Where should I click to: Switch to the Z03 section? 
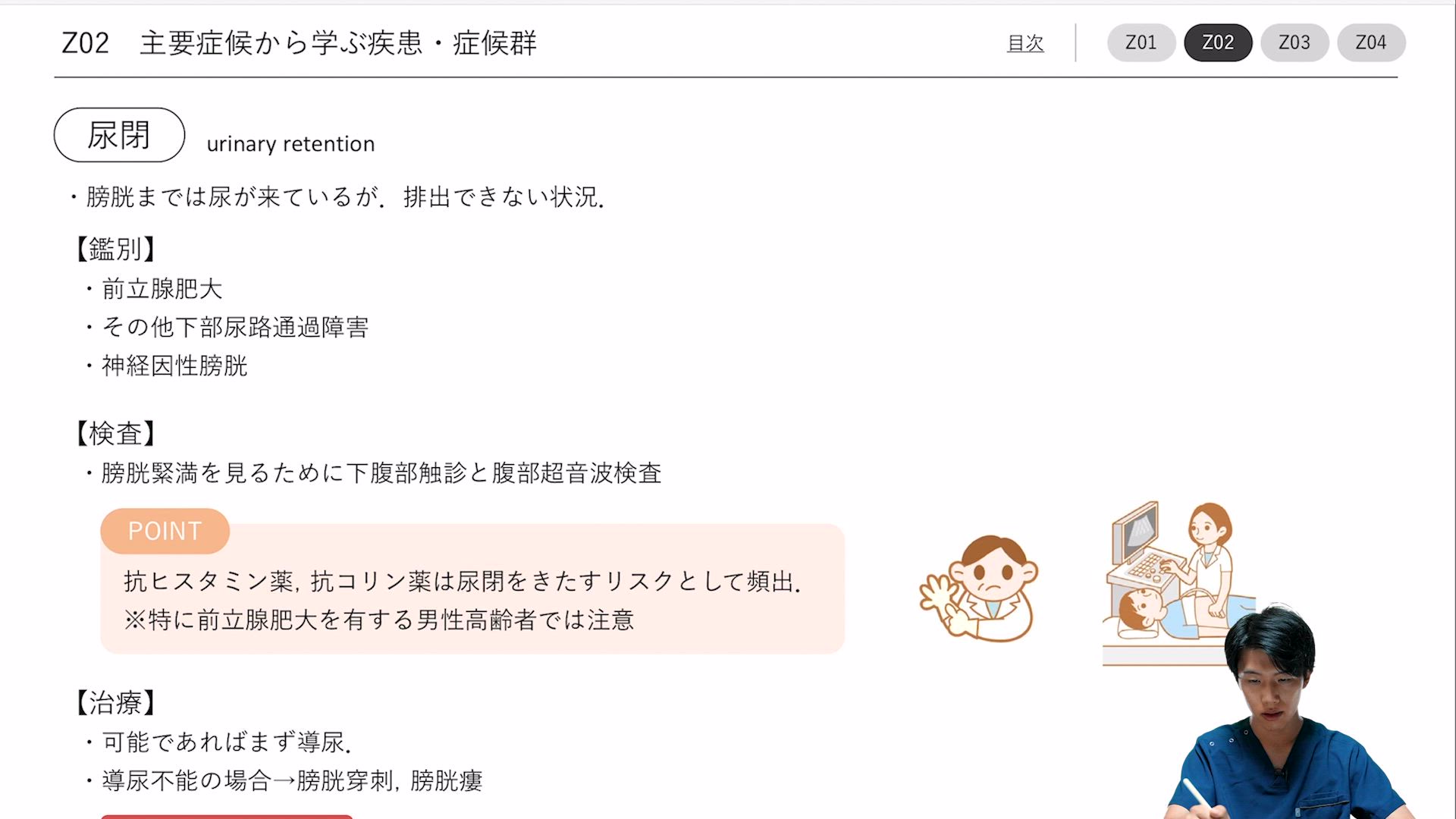pos(1294,42)
